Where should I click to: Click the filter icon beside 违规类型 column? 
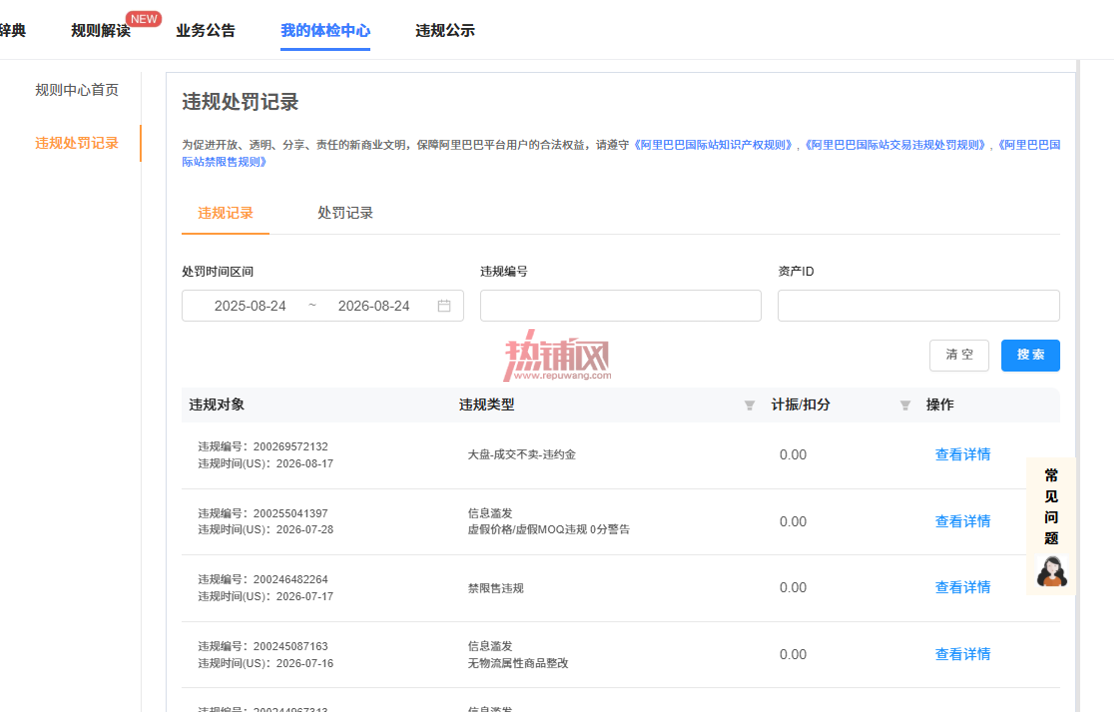pos(750,405)
